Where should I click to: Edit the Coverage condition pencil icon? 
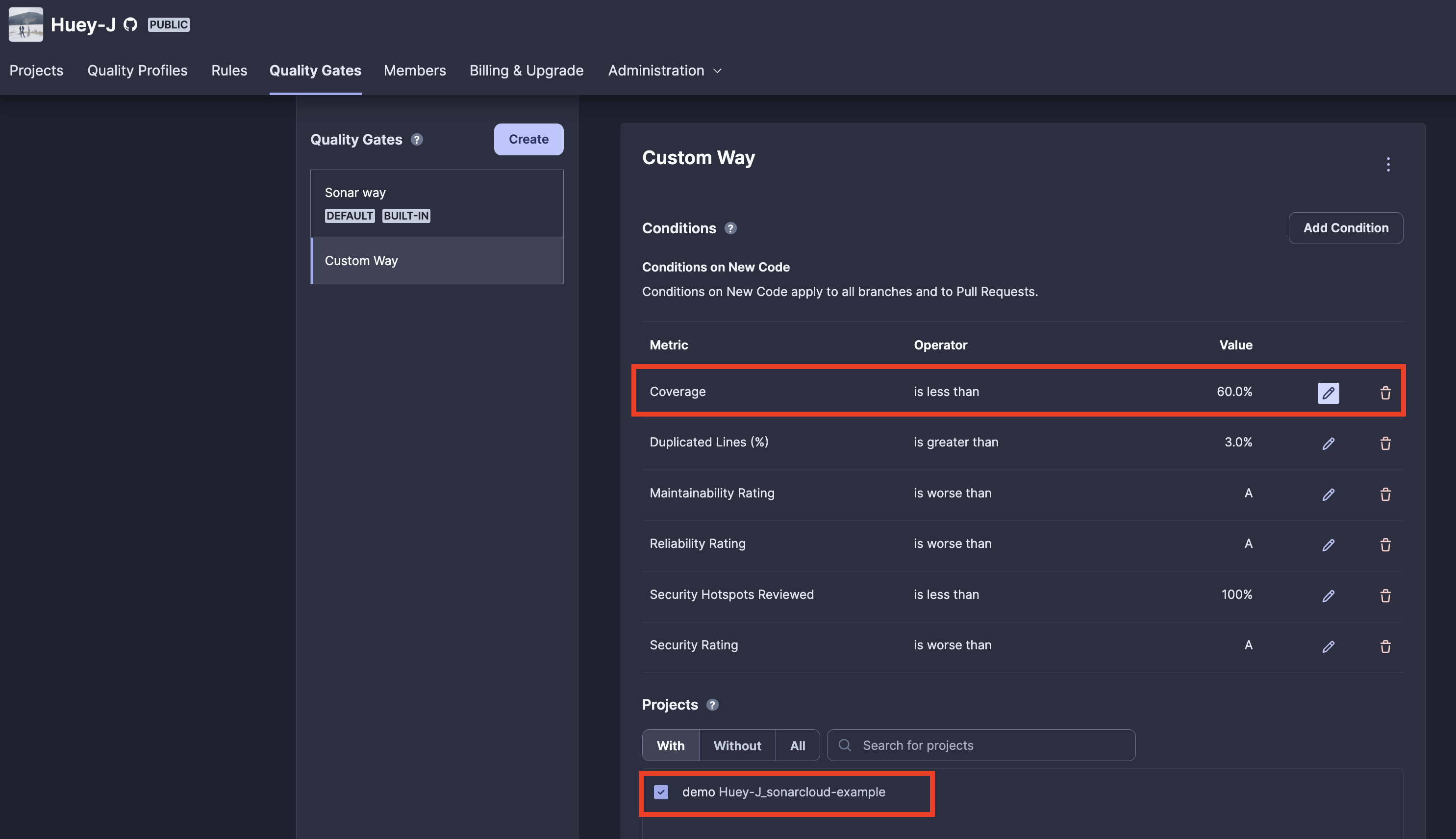[1328, 393]
